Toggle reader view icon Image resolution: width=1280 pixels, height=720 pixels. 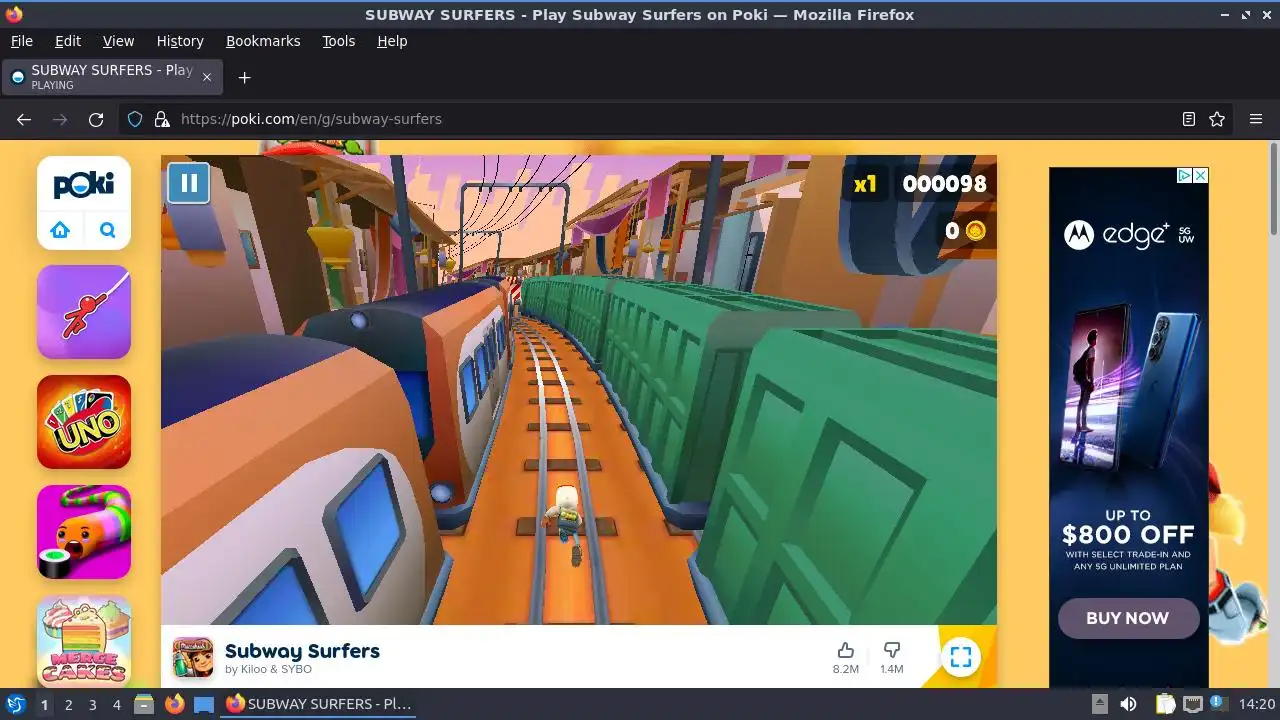pos(1188,119)
